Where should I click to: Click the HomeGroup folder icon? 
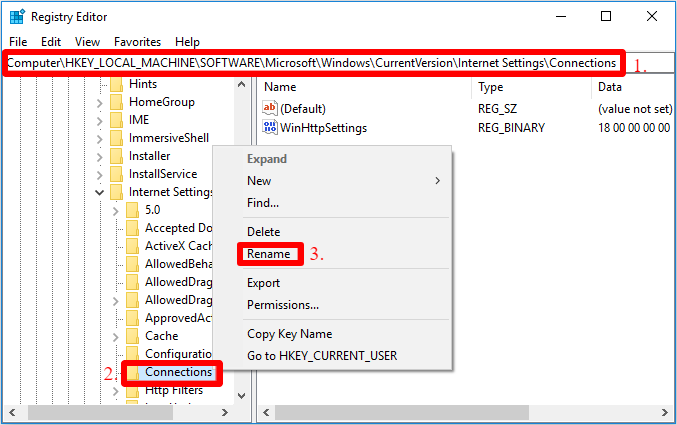pos(117,102)
